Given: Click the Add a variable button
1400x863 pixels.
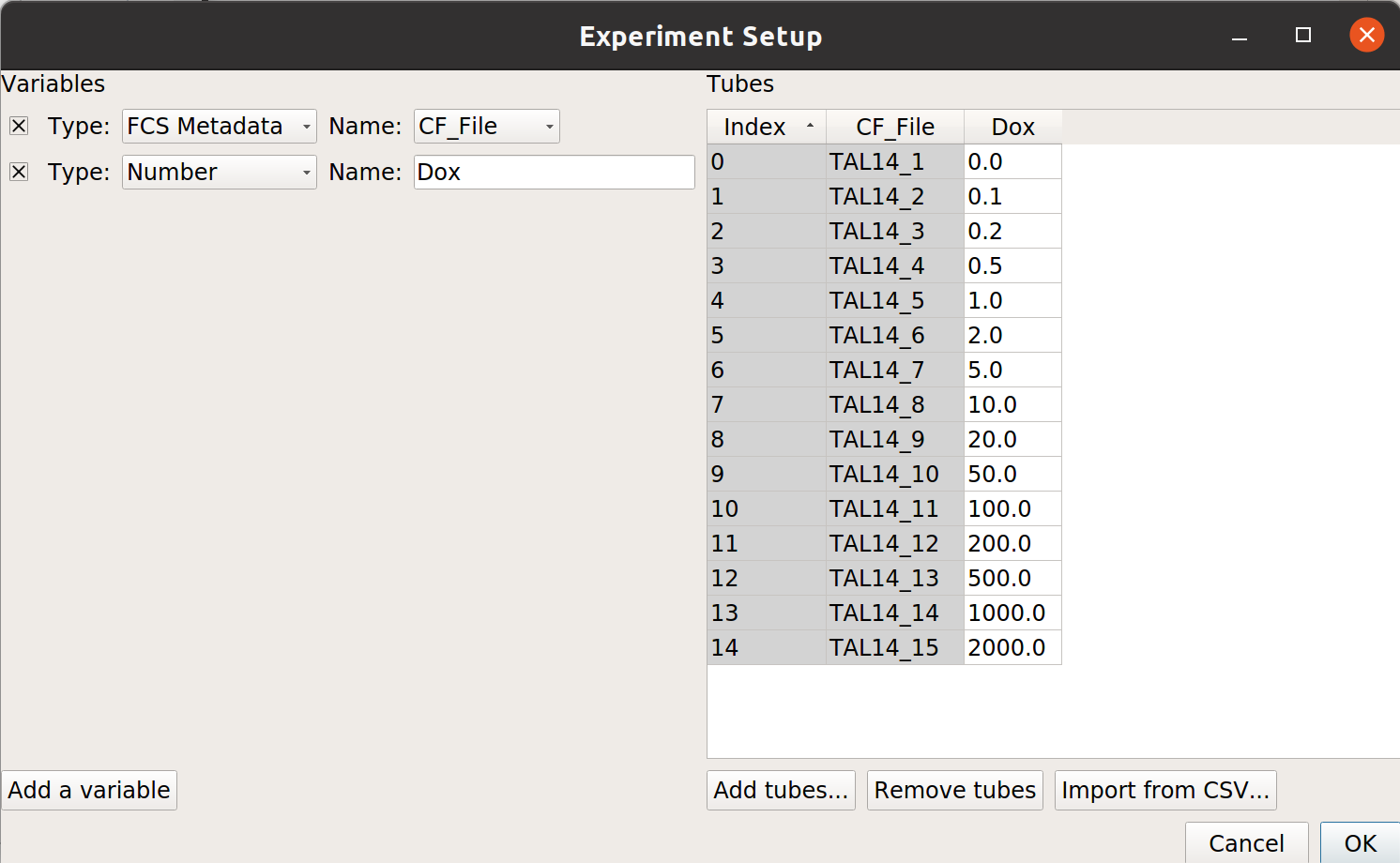Looking at the screenshot, I should pos(89,790).
